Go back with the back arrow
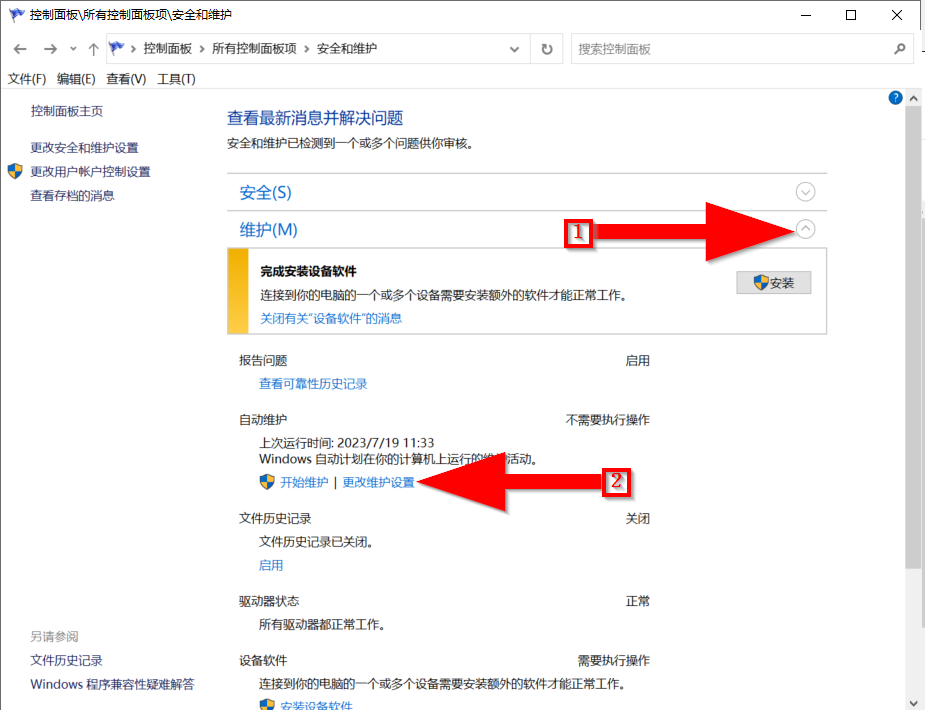 pyautogui.click(x=20, y=49)
